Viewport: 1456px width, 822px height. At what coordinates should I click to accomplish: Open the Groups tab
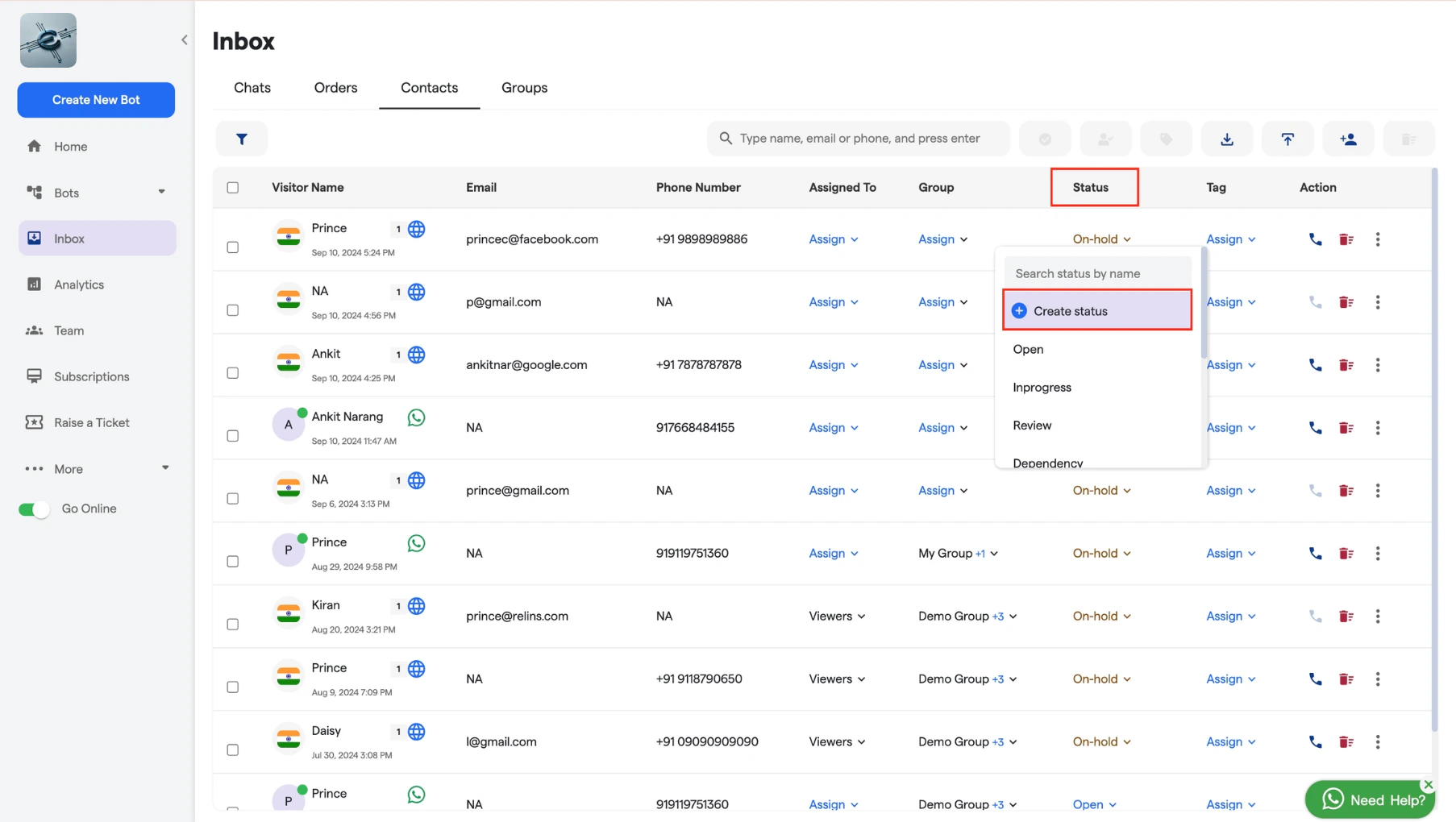[x=524, y=88]
